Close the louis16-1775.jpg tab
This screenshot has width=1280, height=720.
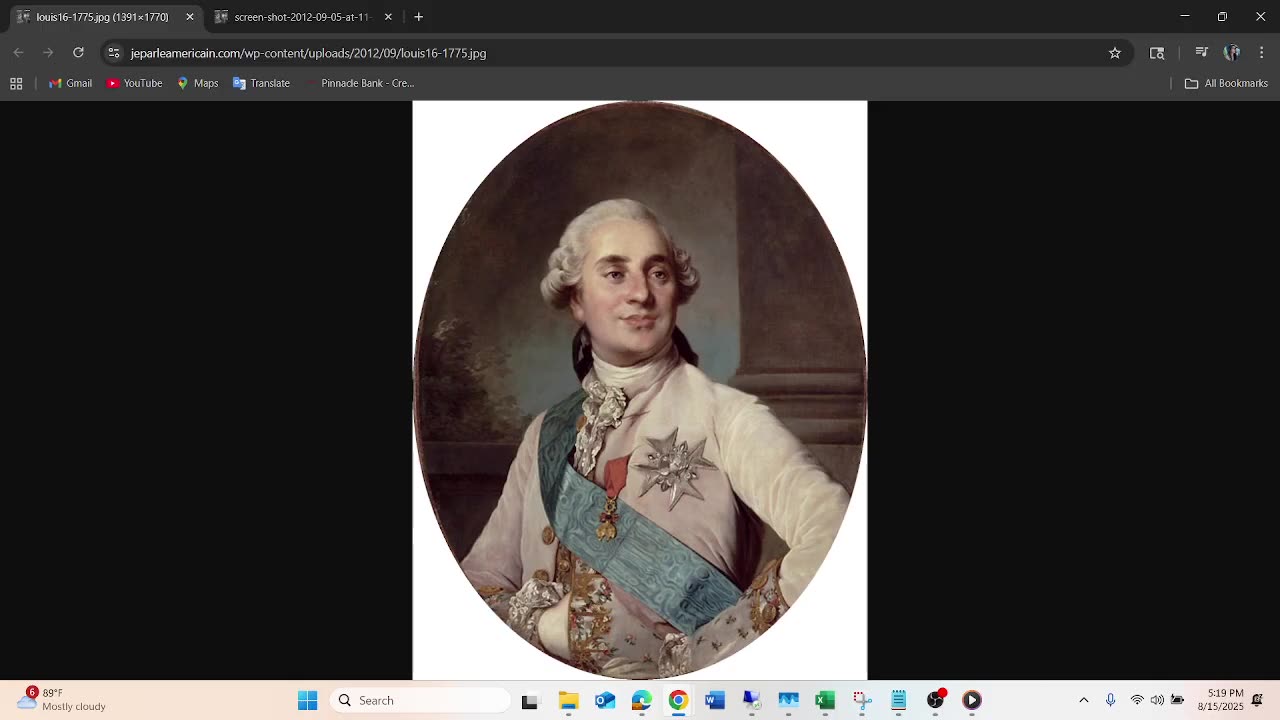[190, 17]
